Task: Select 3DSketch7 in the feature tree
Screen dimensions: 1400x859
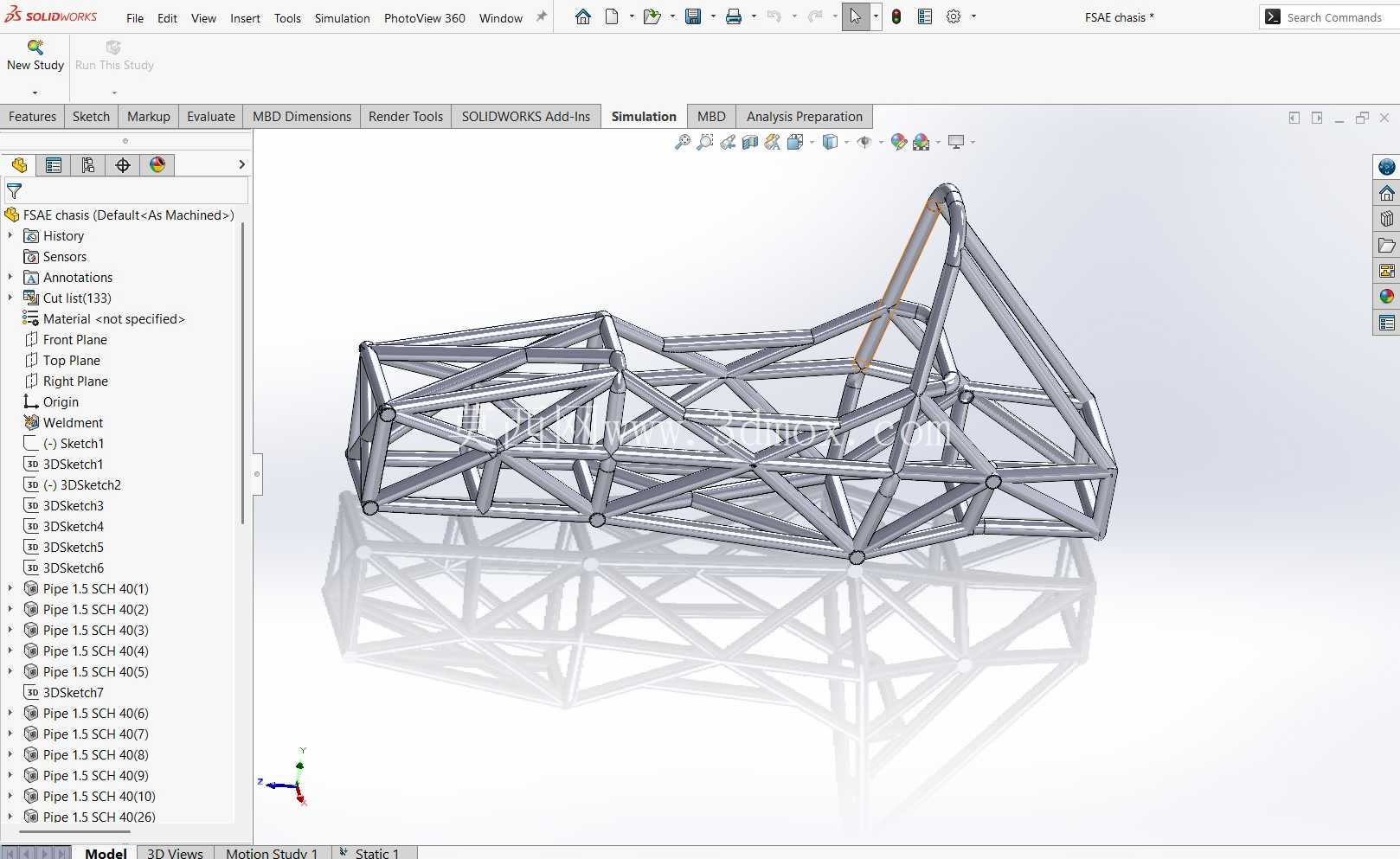Action: (73, 692)
